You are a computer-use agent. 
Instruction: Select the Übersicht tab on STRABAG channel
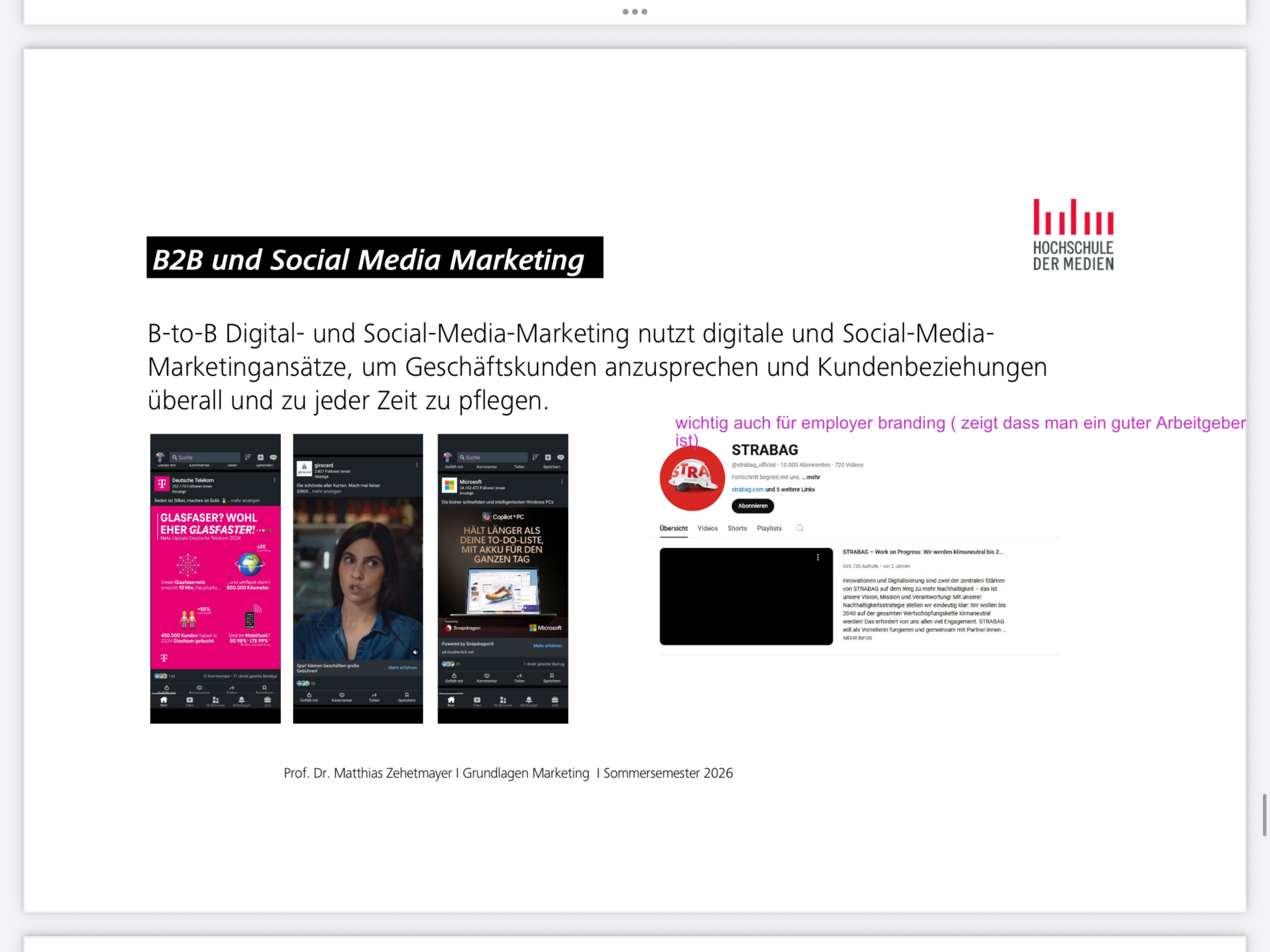coord(673,528)
